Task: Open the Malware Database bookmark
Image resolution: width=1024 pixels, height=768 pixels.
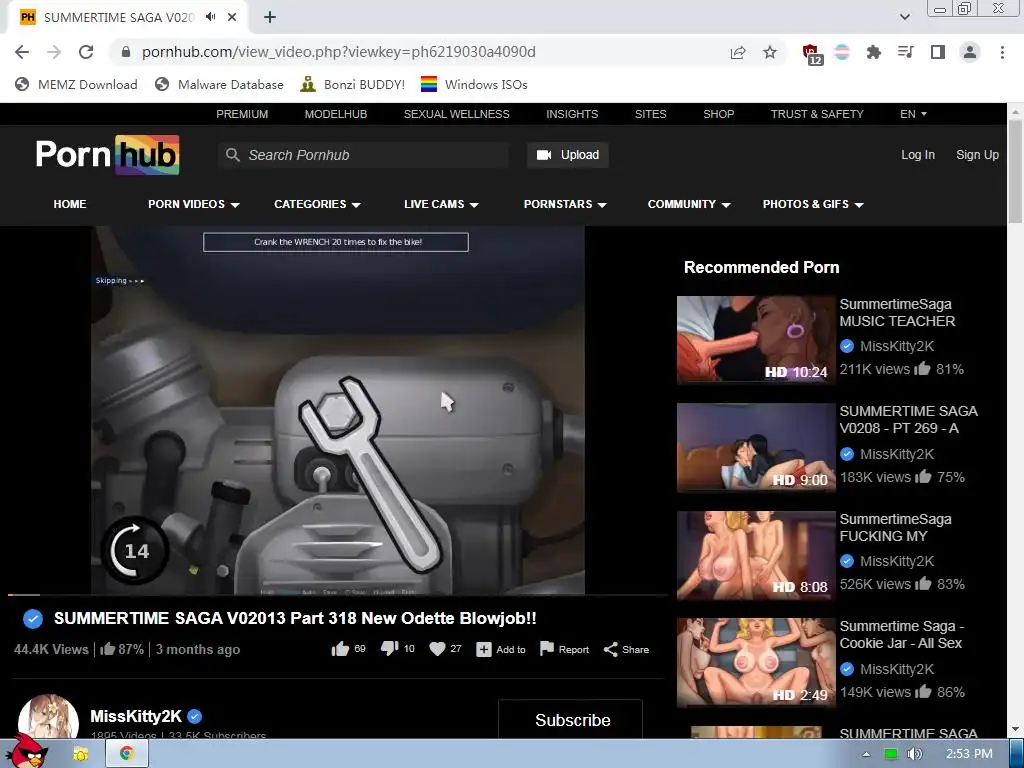Action: (219, 84)
